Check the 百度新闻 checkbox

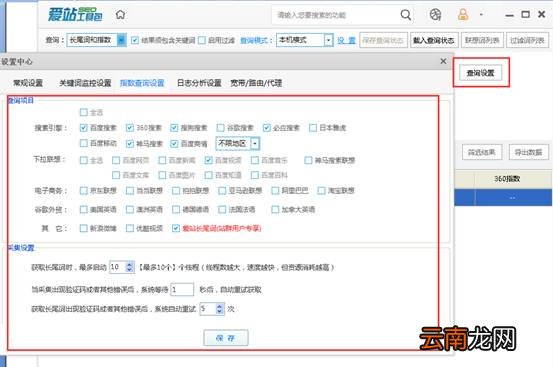(x=162, y=160)
